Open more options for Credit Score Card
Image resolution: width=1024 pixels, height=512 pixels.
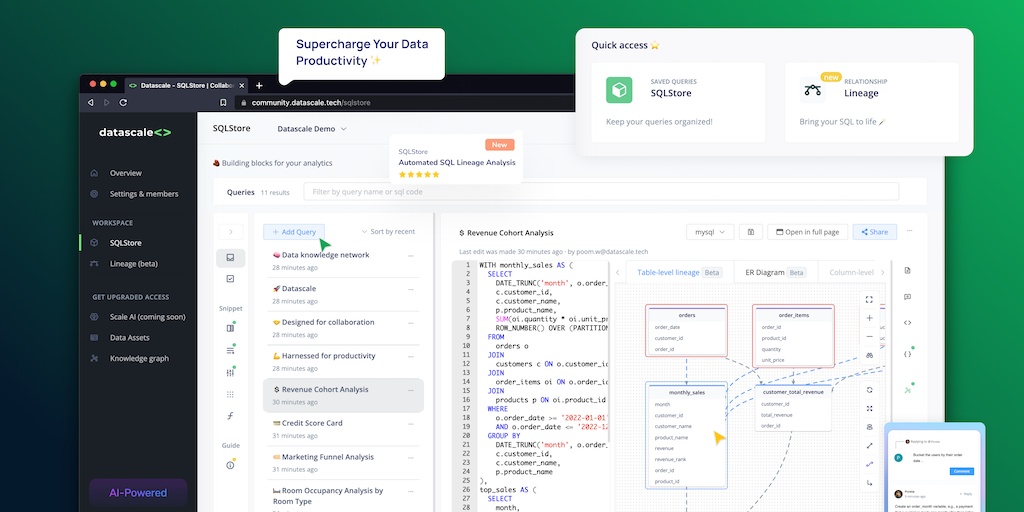click(x=411, y=423)
